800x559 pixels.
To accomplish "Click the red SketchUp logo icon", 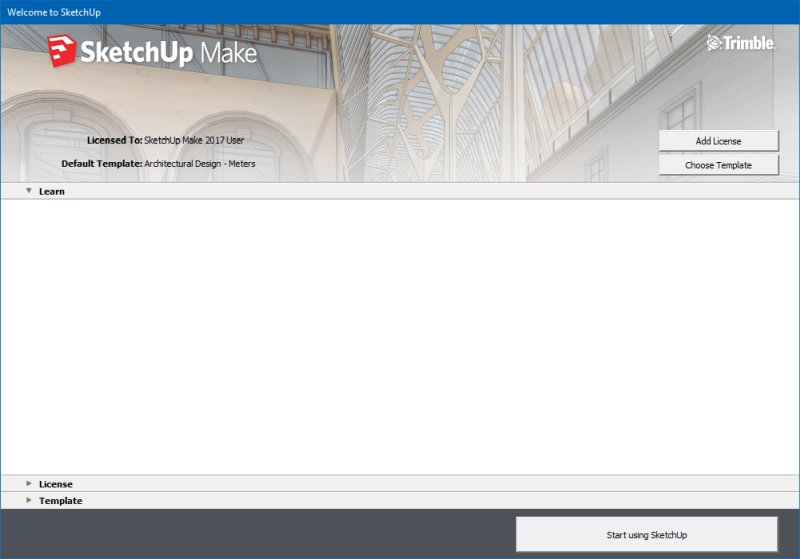I will tap(62, 50).
